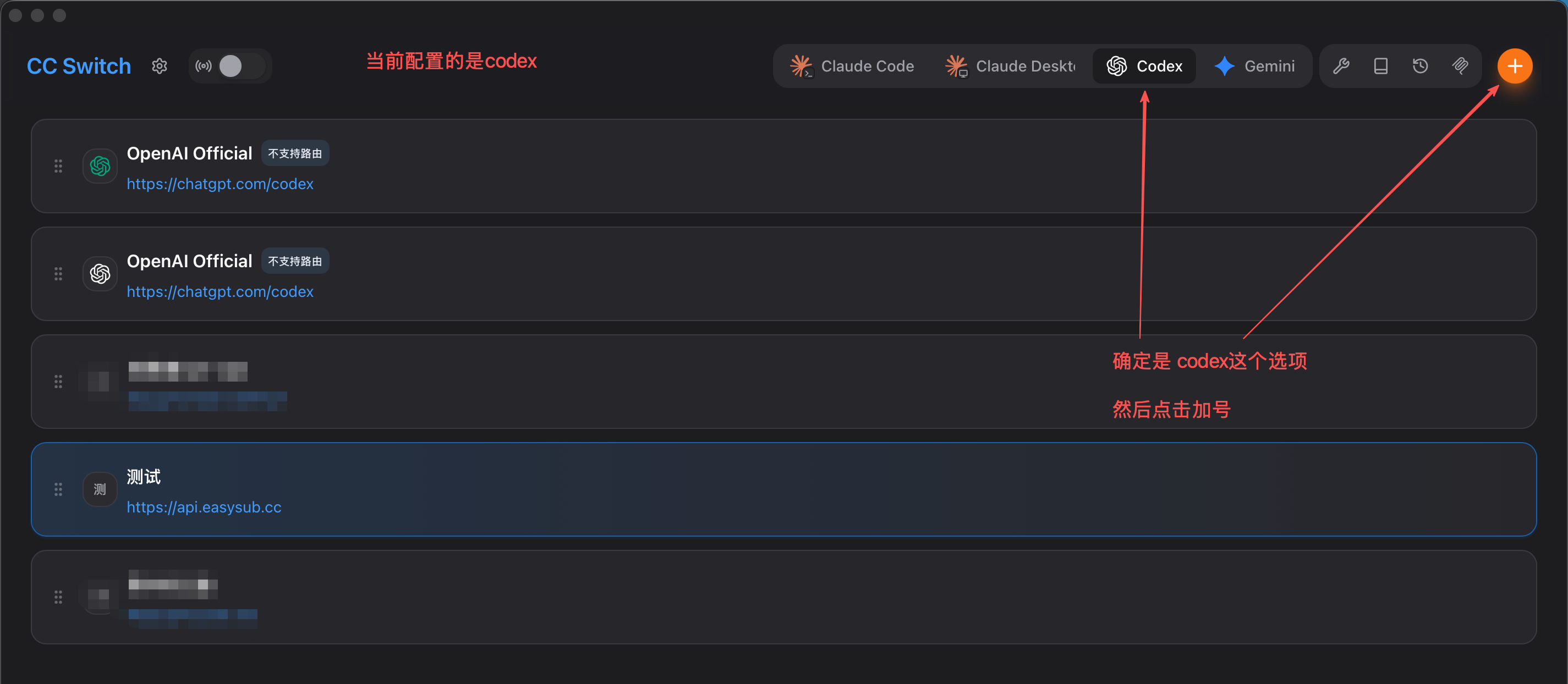Click the 测 avatar icon

point(100,489)
